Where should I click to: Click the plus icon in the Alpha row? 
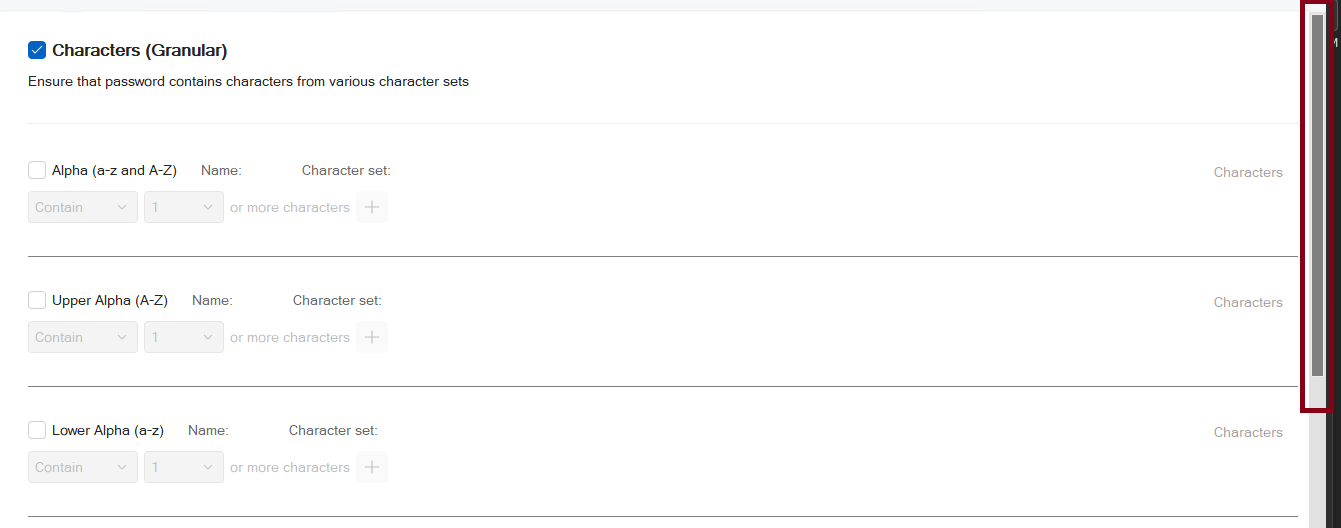pyautogui.click(x=372, y=207)
